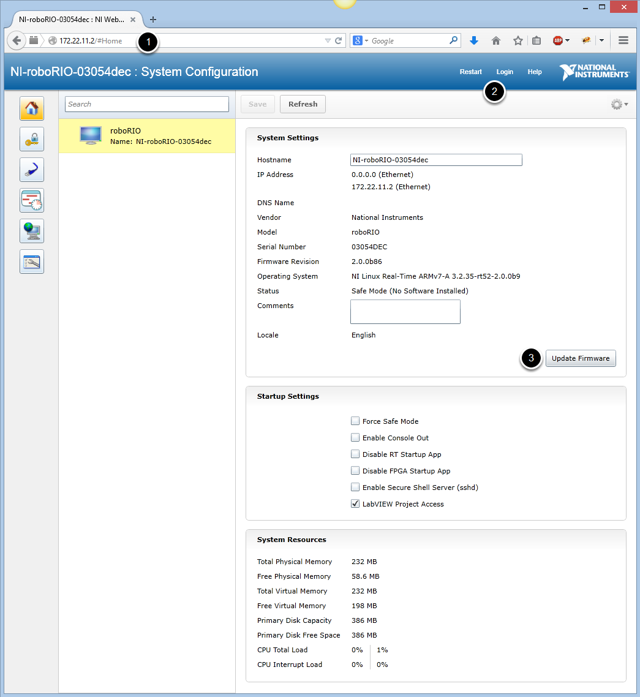640x697 pixels.
Task: Enable Secure Shell Server (sshd) checkbox
Action: coord(355,487)
